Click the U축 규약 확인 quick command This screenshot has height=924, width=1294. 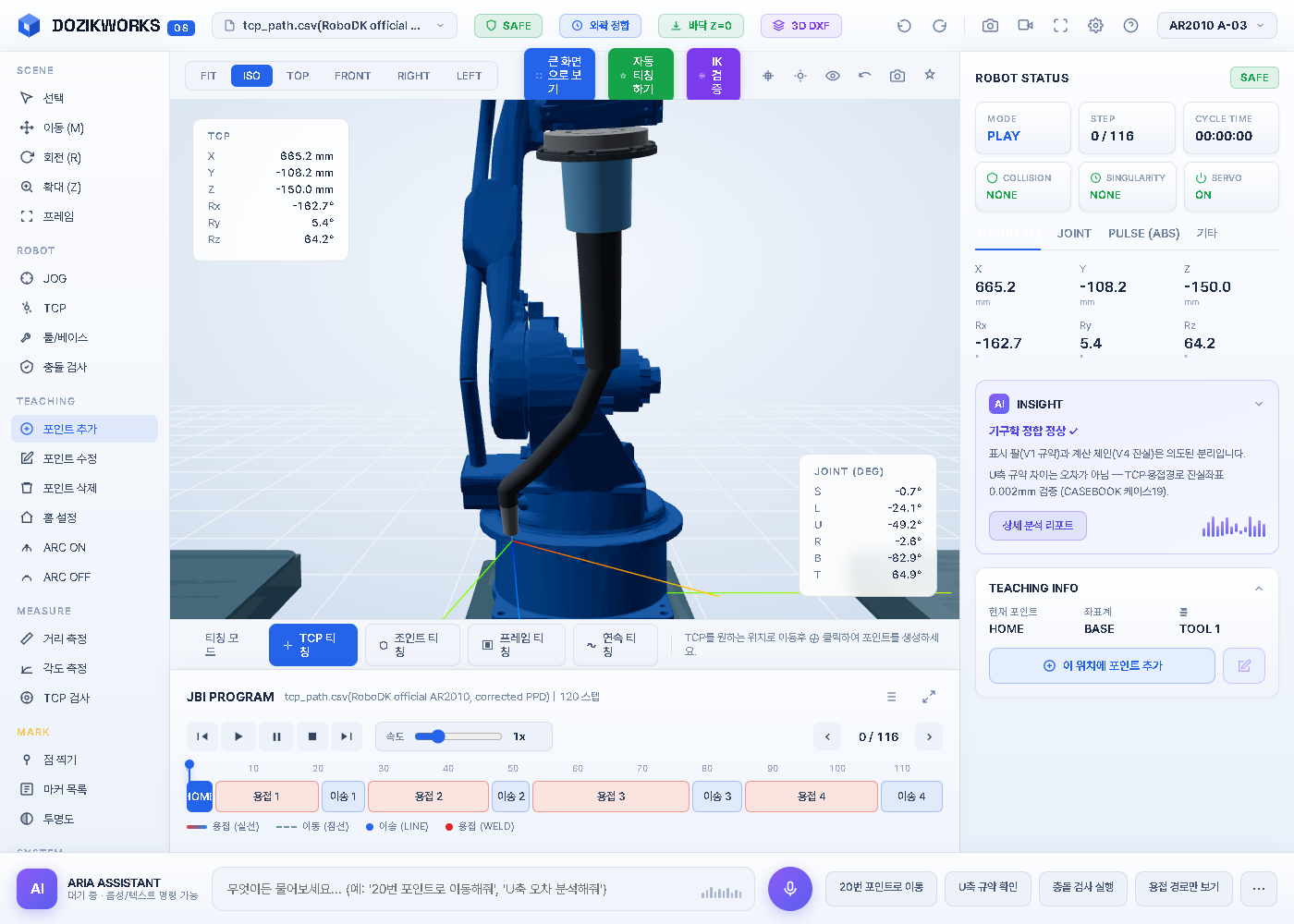coord(988,888)
